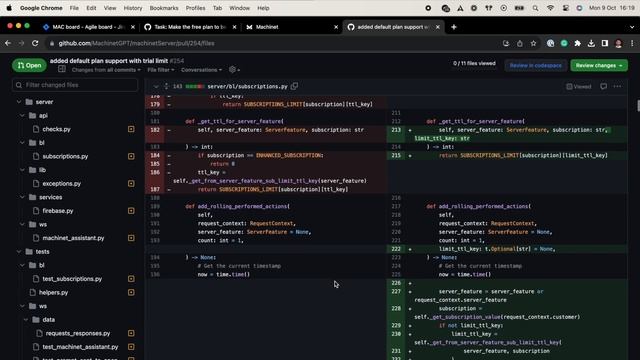Screen dimensions: 640x360
Task: Open the Chrome profile avatar
Action: tap(618, 43)
